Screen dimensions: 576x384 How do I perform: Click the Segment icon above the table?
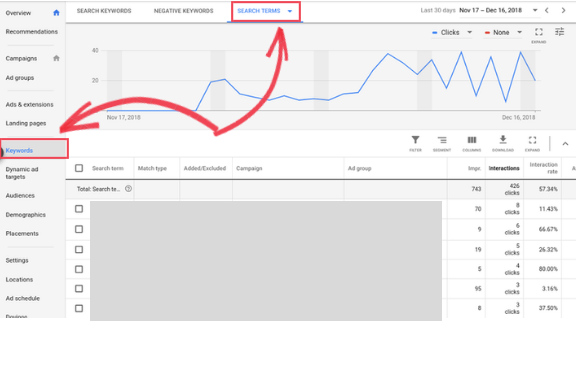442,140
